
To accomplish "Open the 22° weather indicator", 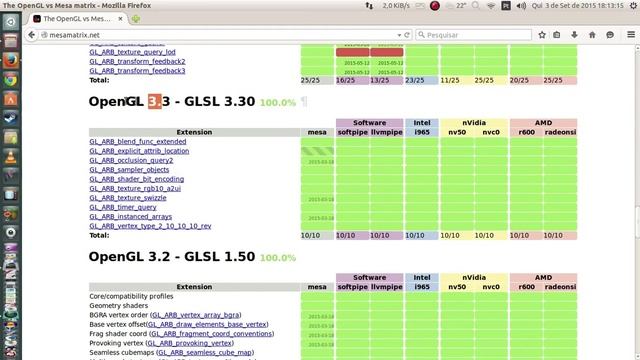I will (x=456, y=6).
